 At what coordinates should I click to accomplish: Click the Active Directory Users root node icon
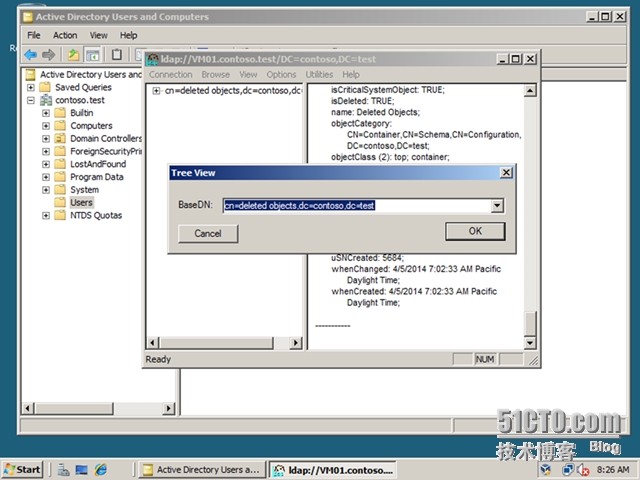(30, 75)
